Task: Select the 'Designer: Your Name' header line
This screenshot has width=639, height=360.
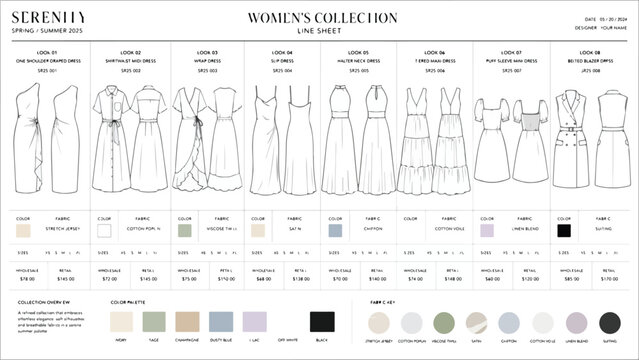Action: [601, 28]
